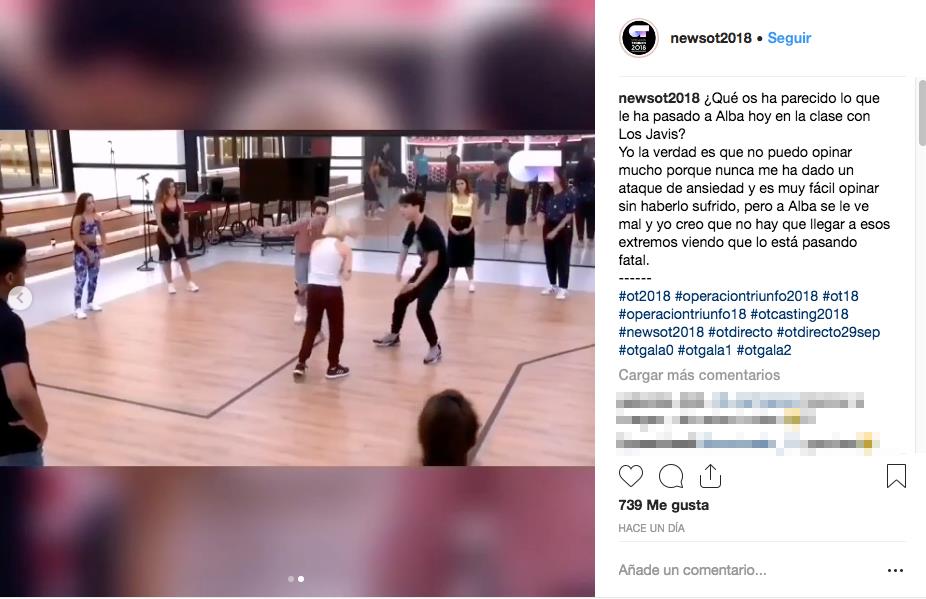This screenshot has width=926, height=599.
Task: Open more options three-dot menu
Action: pyautogui.click(x=895, y=570)
